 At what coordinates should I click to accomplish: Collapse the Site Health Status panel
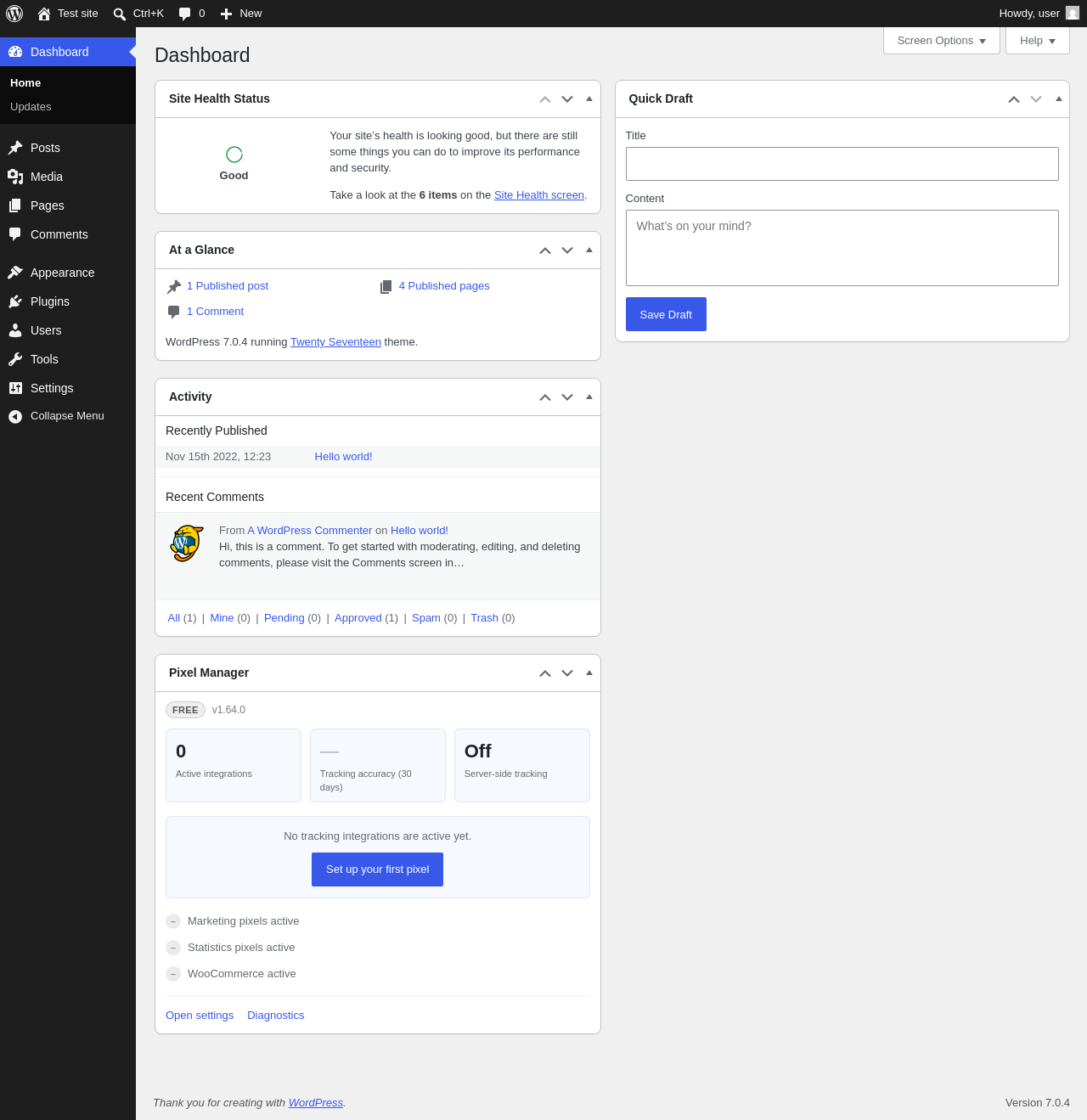click(589, 99)
